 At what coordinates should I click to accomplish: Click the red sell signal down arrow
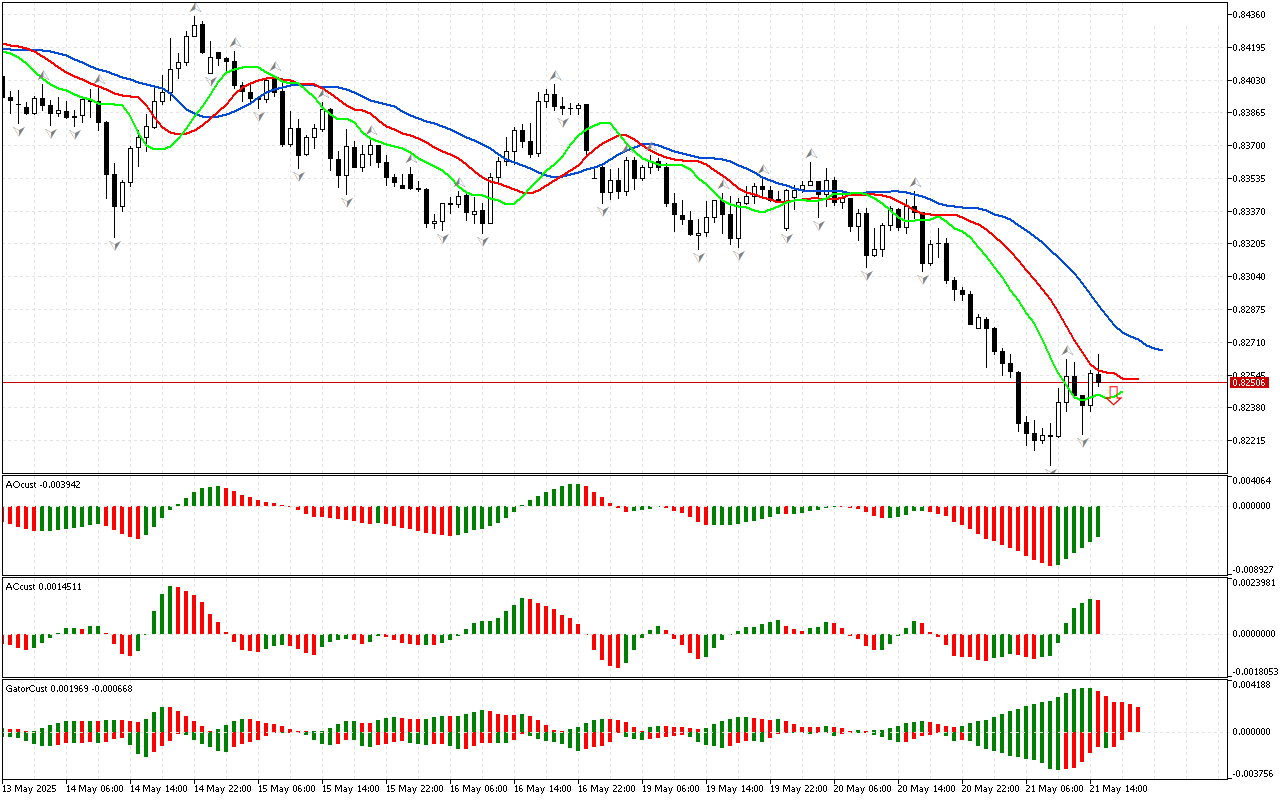(x=1114, y=395)
